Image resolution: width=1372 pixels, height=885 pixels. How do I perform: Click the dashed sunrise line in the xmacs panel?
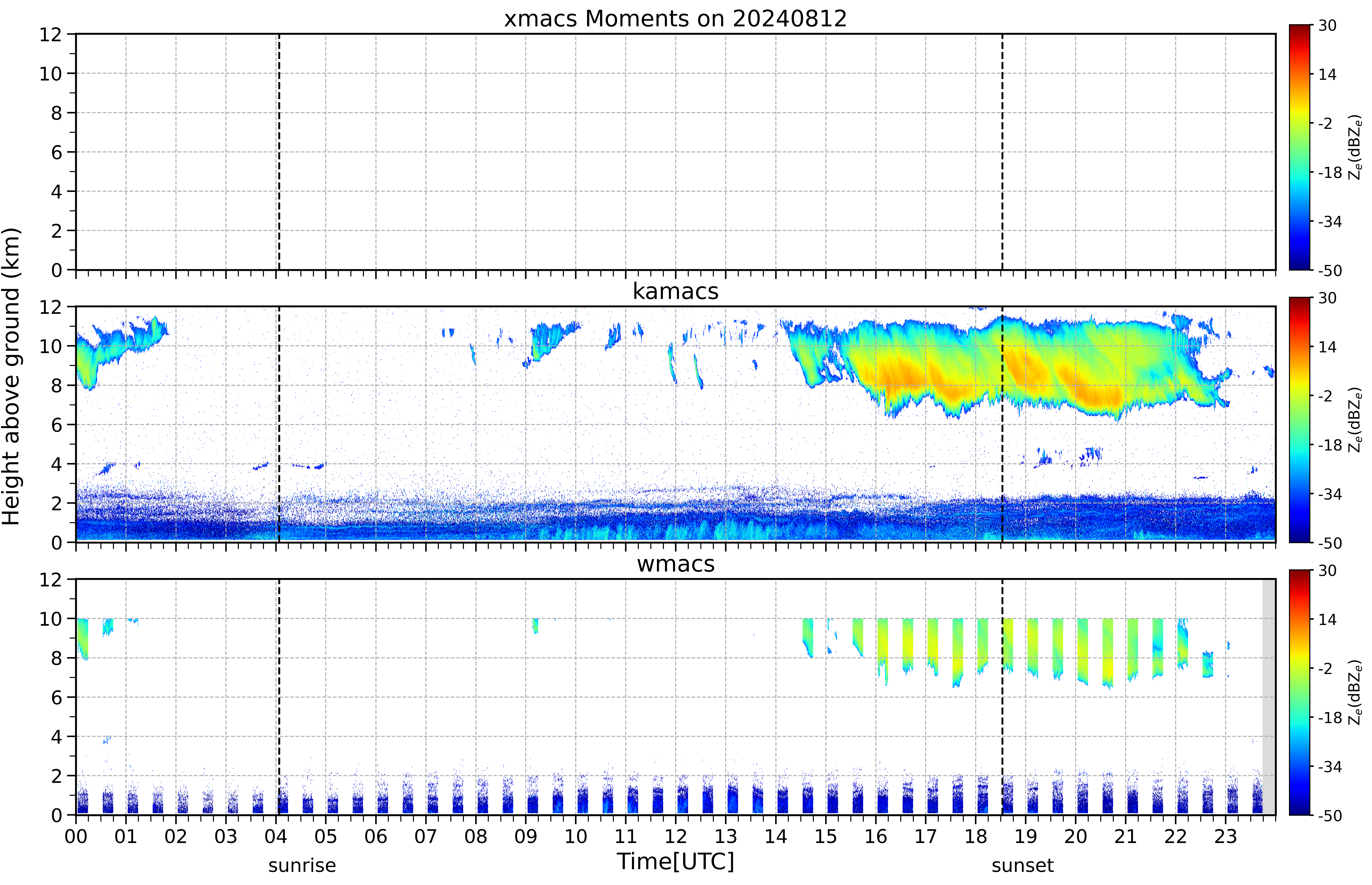click(279, 152)
